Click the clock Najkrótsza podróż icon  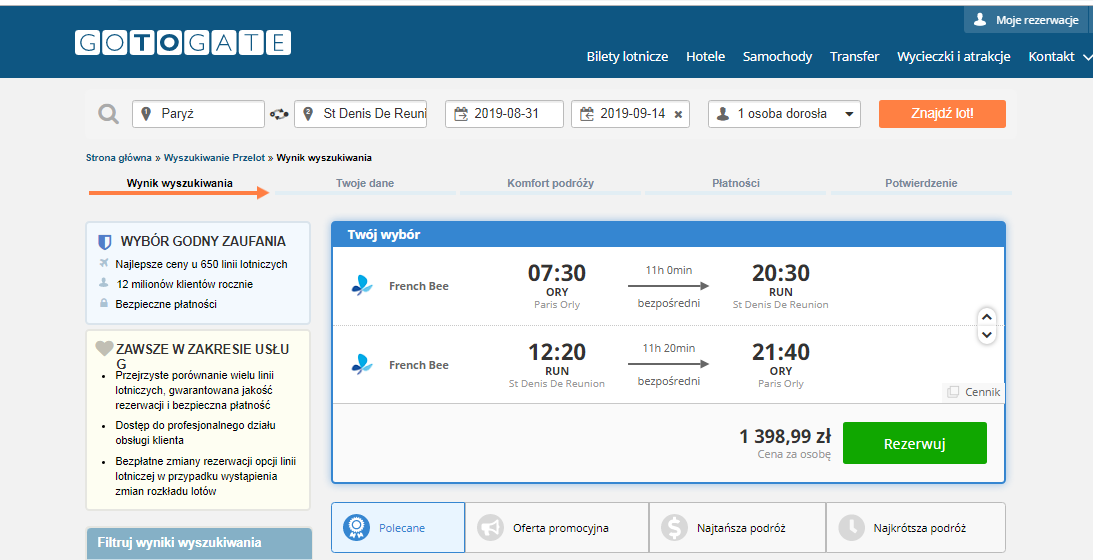click(851, 528)
